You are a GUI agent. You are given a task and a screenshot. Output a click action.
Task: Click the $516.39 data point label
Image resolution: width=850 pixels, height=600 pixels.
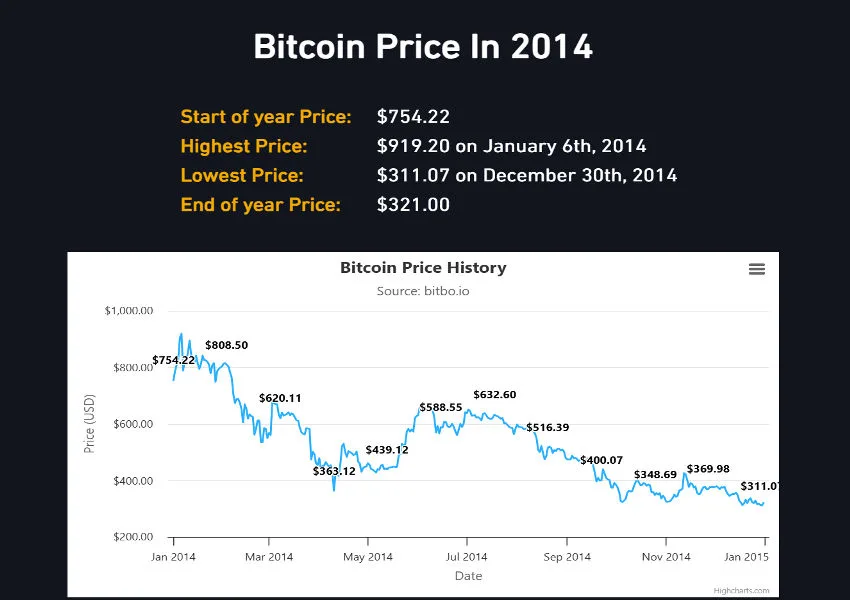(548, 428)
